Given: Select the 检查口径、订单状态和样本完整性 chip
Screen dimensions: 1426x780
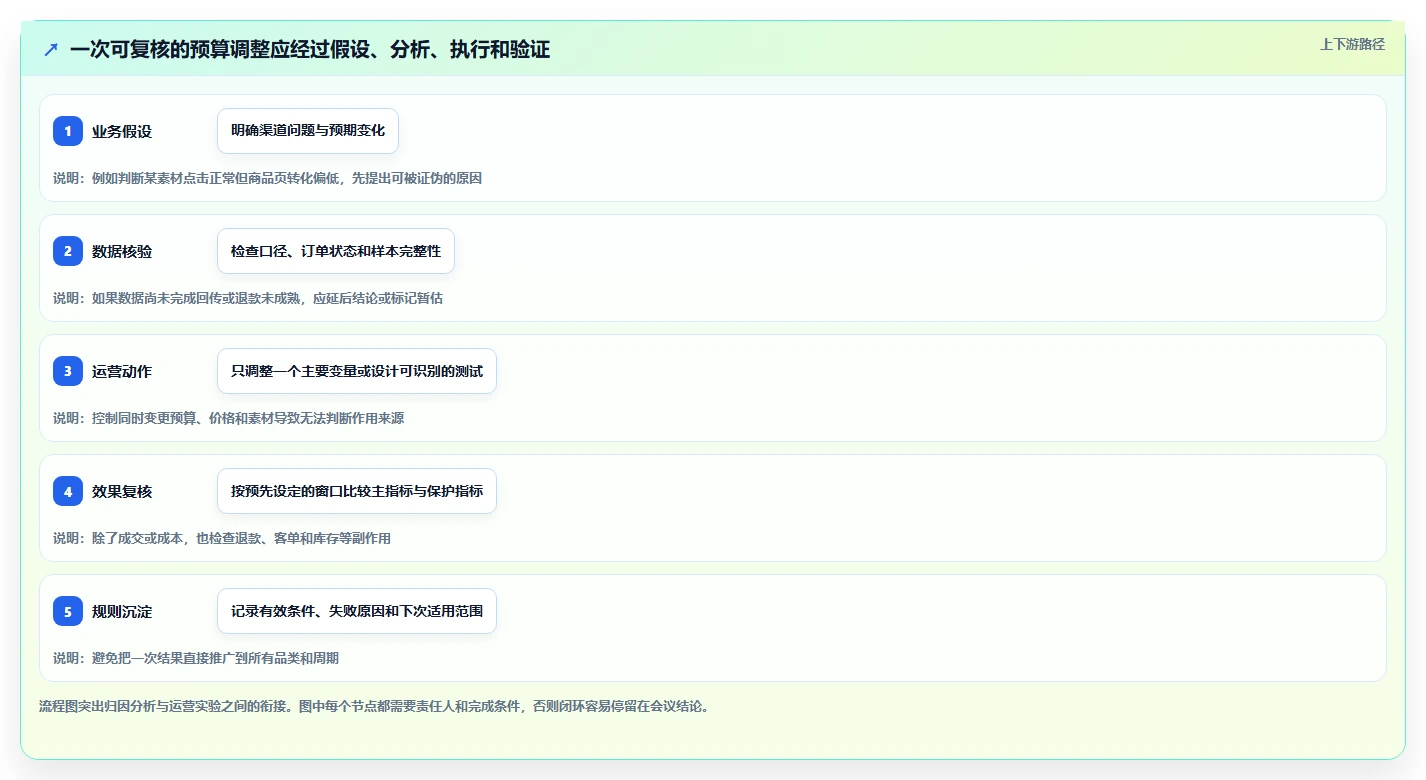Looking at the screenshot, I should (336, 251).
